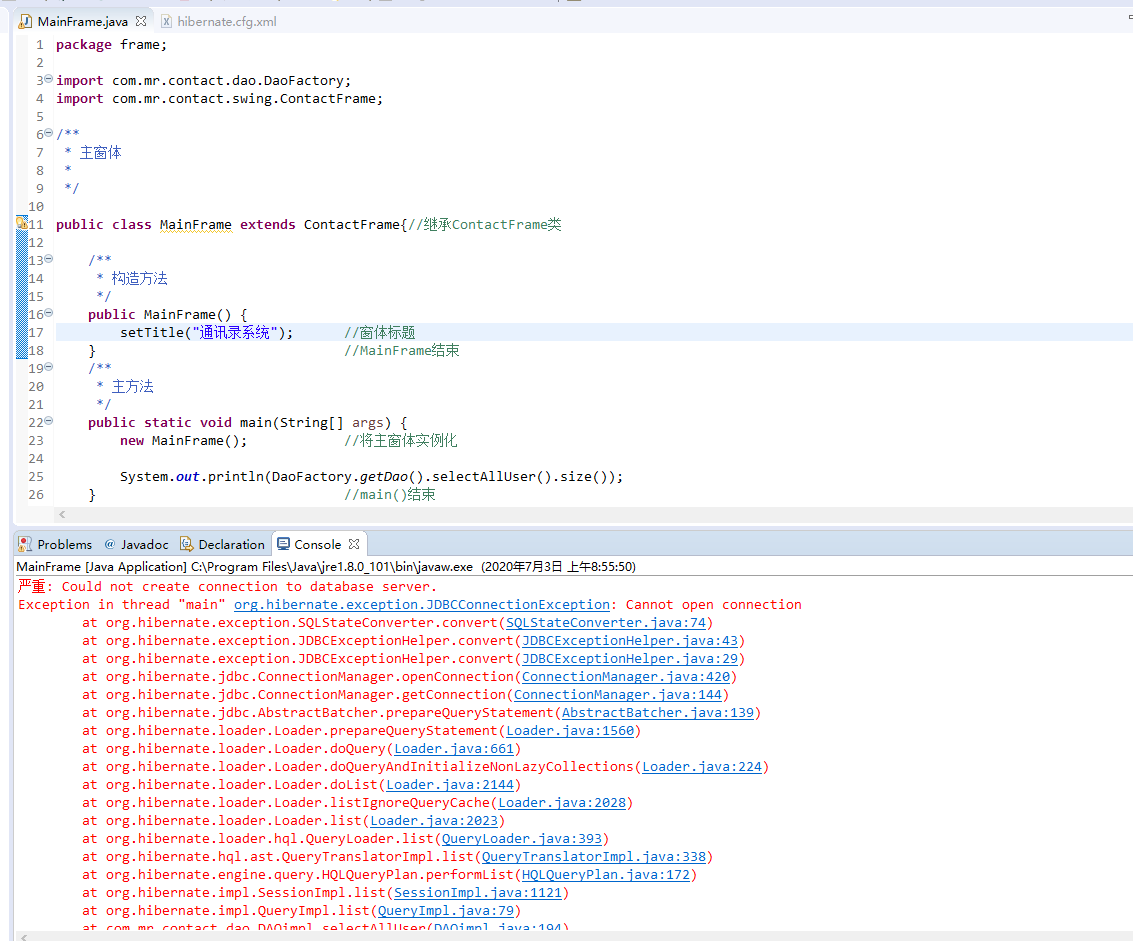
Task: Open the Javadoc tab
Action: (x=145, y=544)
